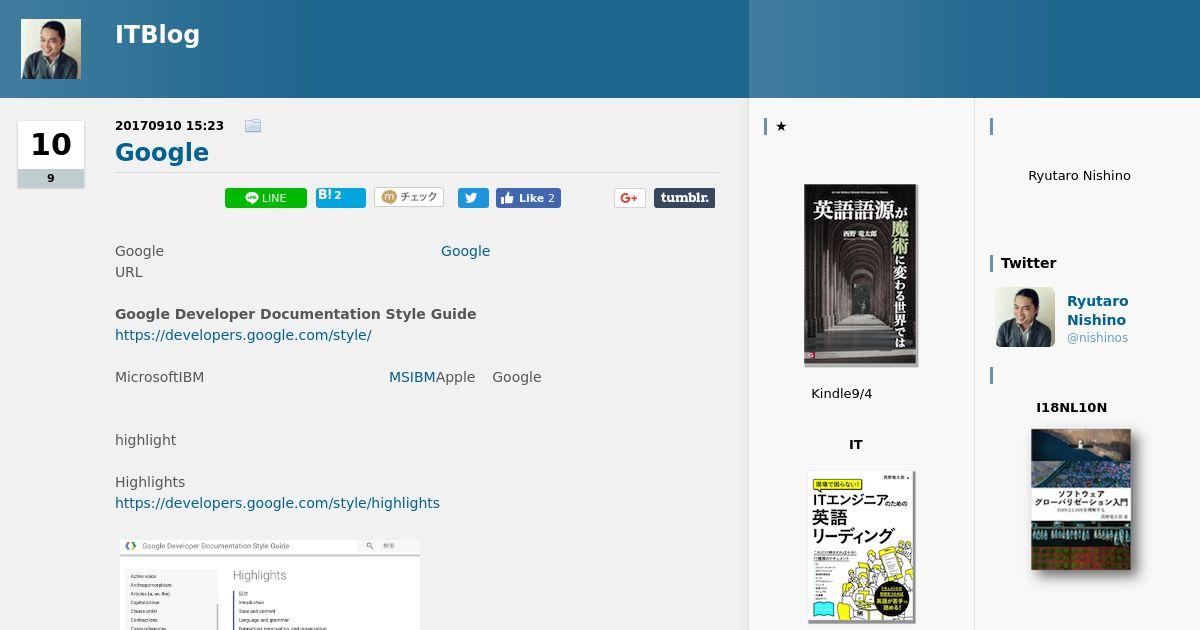Click the 20170910 15:23 timestamp

click(169, 126)
